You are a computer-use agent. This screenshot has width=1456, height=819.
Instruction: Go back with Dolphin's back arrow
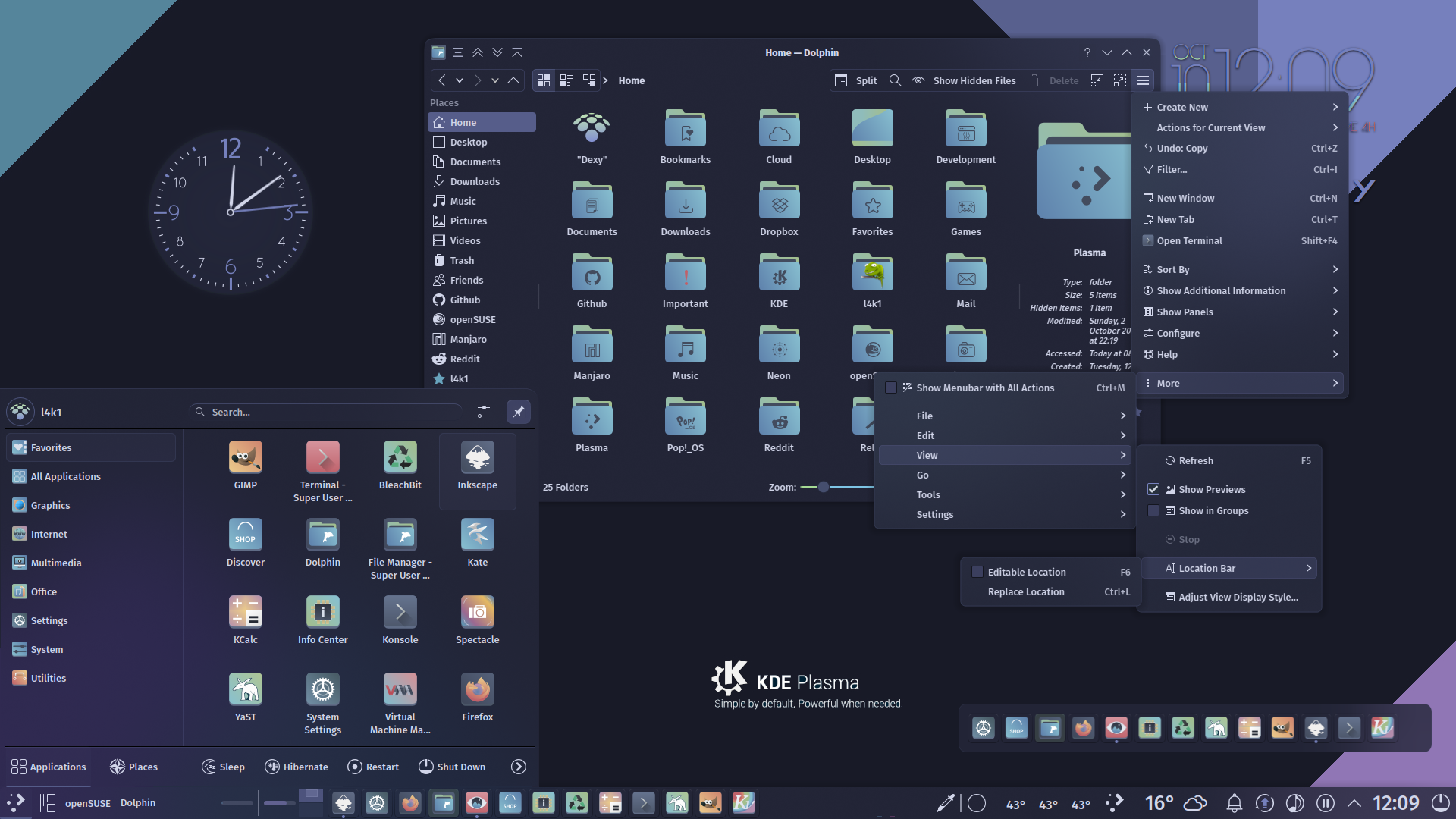coord(442,80)
